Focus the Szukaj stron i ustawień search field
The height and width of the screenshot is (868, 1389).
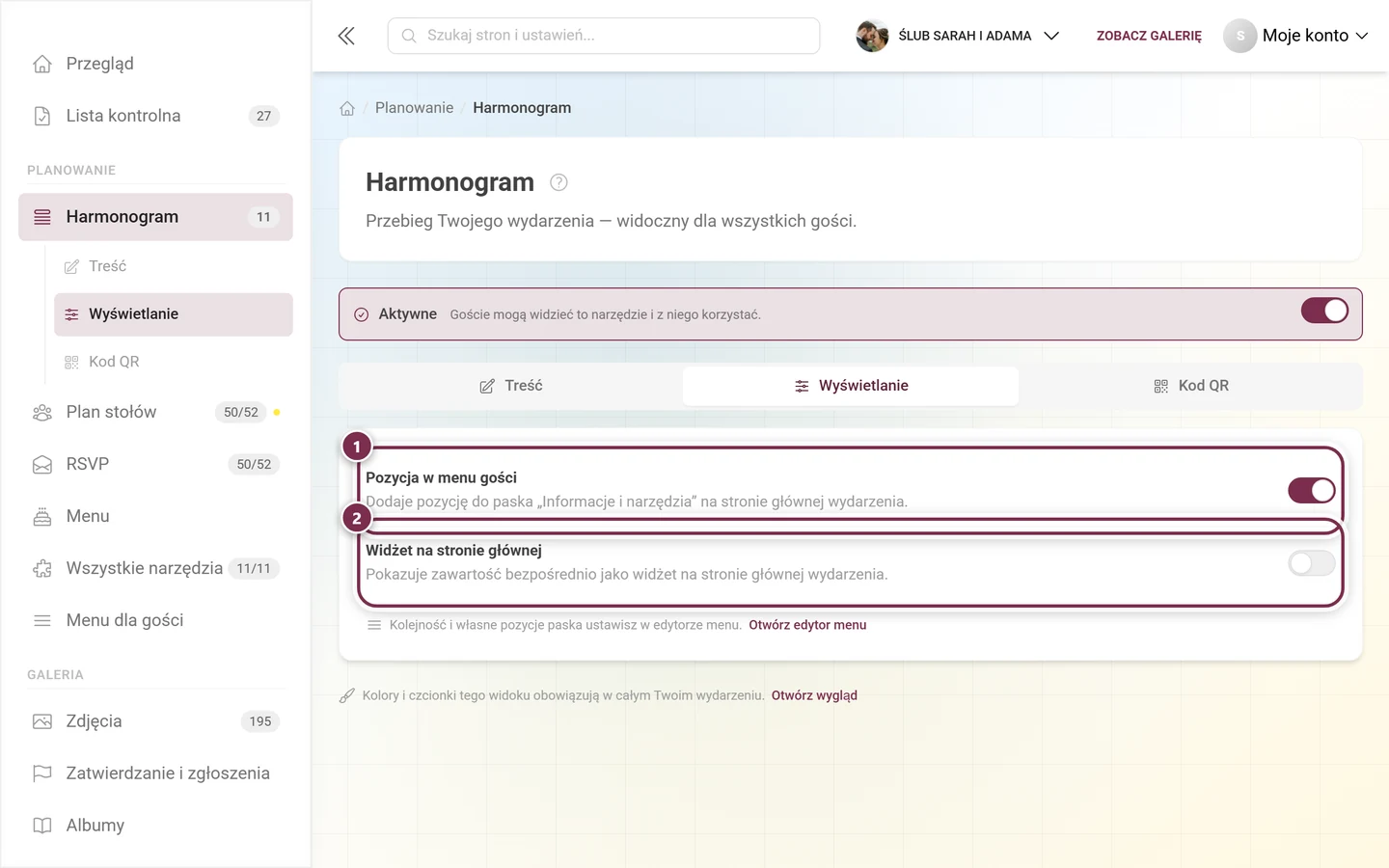604,36
